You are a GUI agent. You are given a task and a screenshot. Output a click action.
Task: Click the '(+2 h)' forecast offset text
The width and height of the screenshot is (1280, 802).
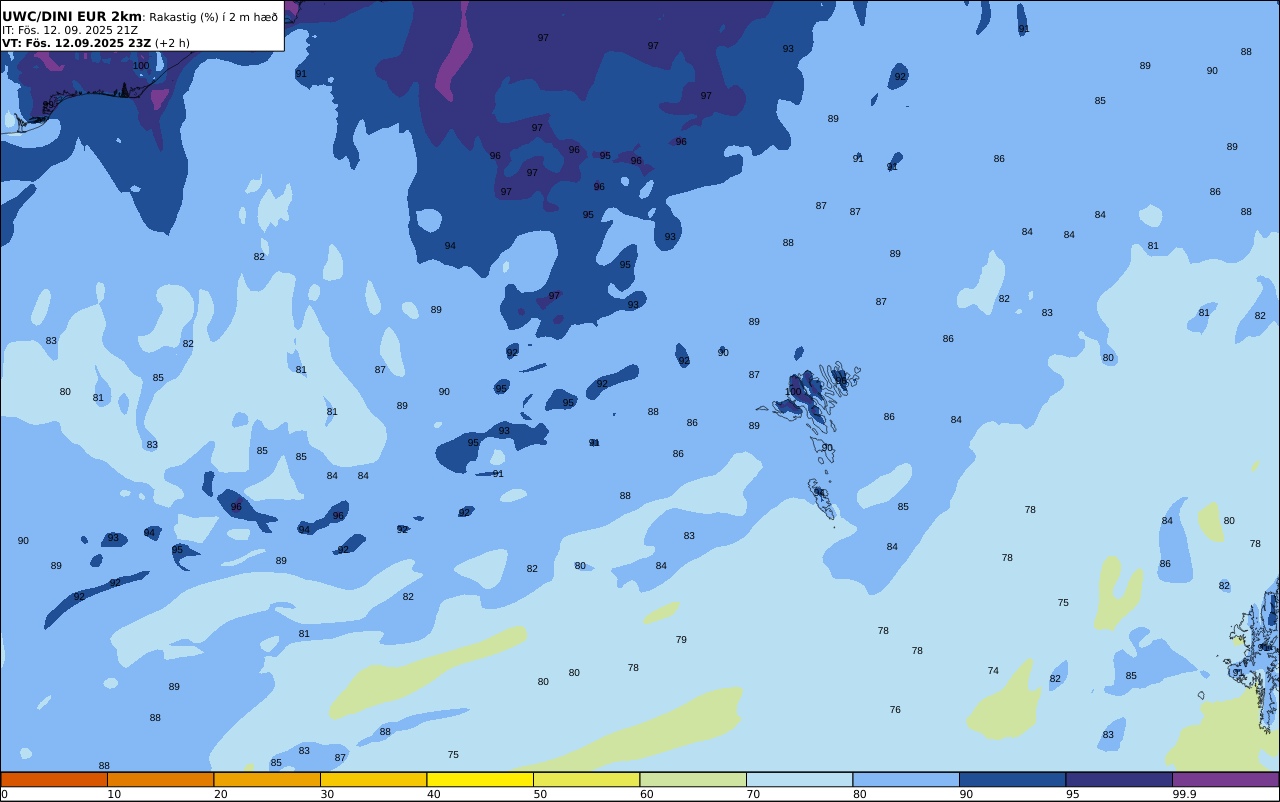172,43
